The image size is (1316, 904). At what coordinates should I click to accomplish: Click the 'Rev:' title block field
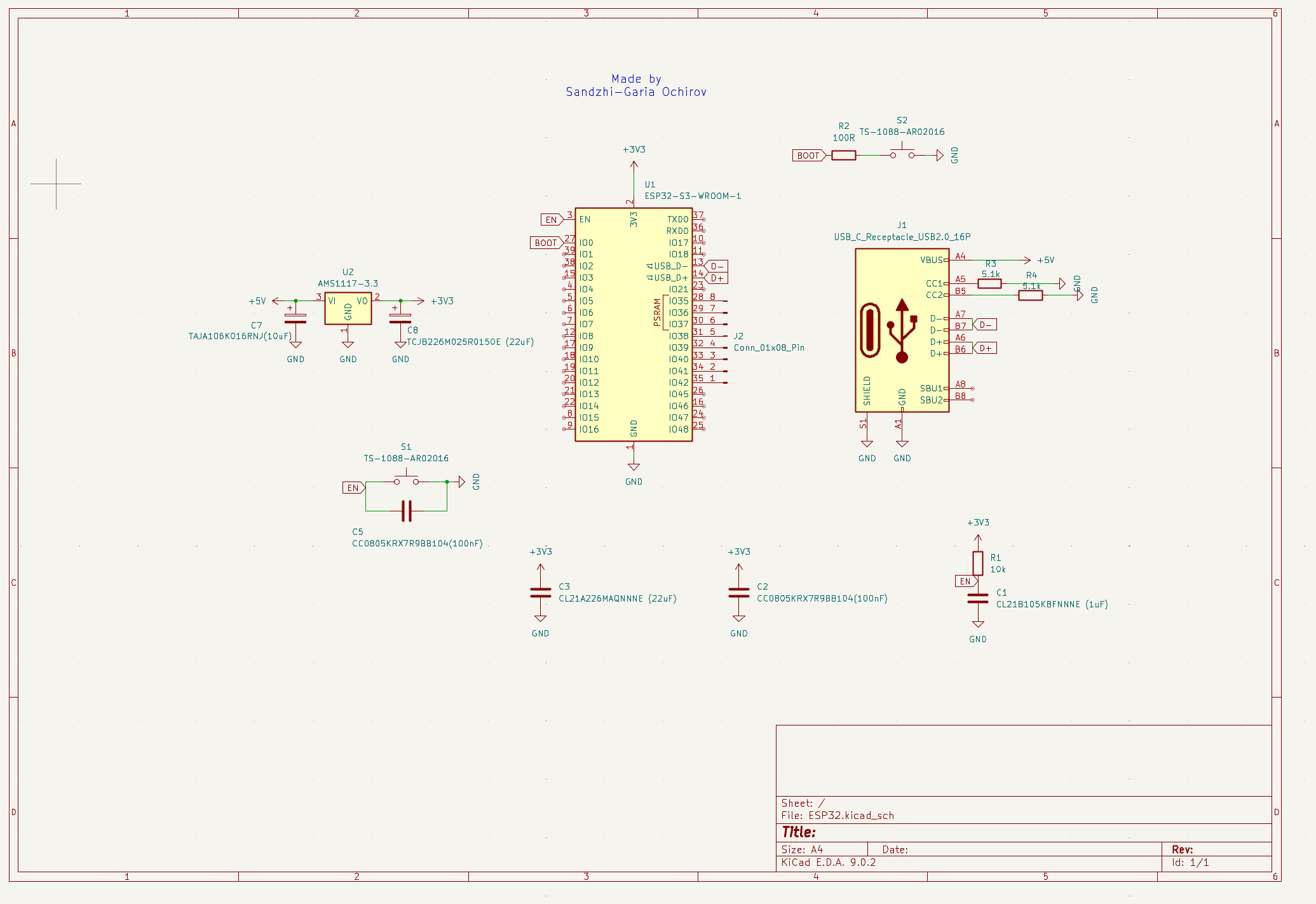click(1183, 849)
